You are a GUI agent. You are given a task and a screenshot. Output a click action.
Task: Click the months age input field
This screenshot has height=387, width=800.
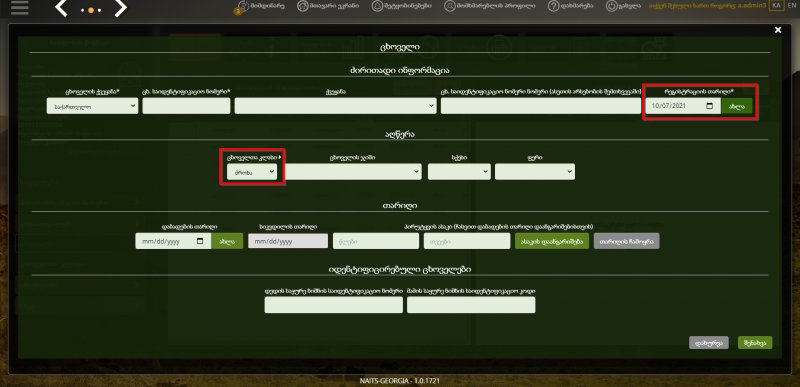click(x=467, y=241)
